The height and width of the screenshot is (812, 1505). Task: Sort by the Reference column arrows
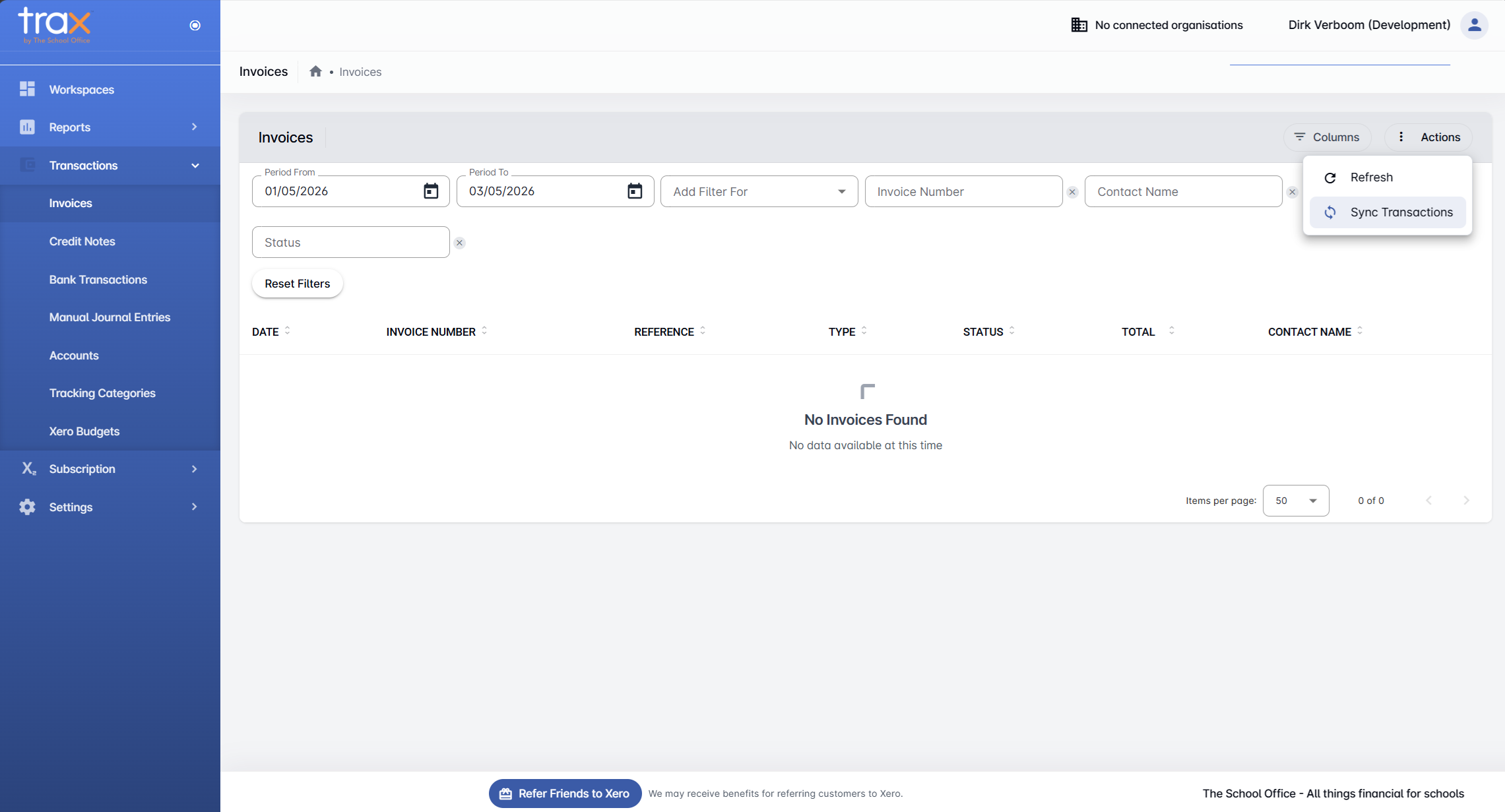pyautogui.click(x=703, y=331)
